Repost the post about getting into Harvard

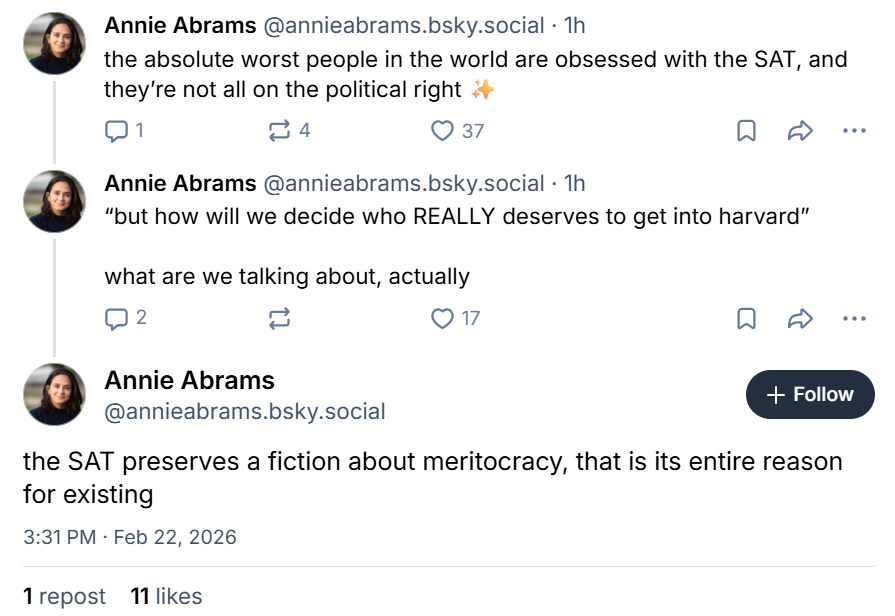pos(280,319)
